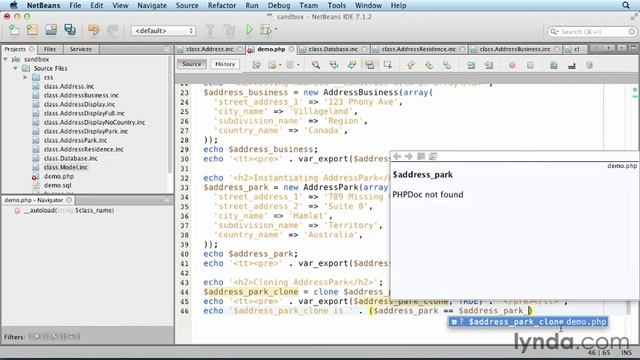Screen dimensions: 640x360
Task: Click the Toggle Rectangular Selection icon
Action: point(387,65)
